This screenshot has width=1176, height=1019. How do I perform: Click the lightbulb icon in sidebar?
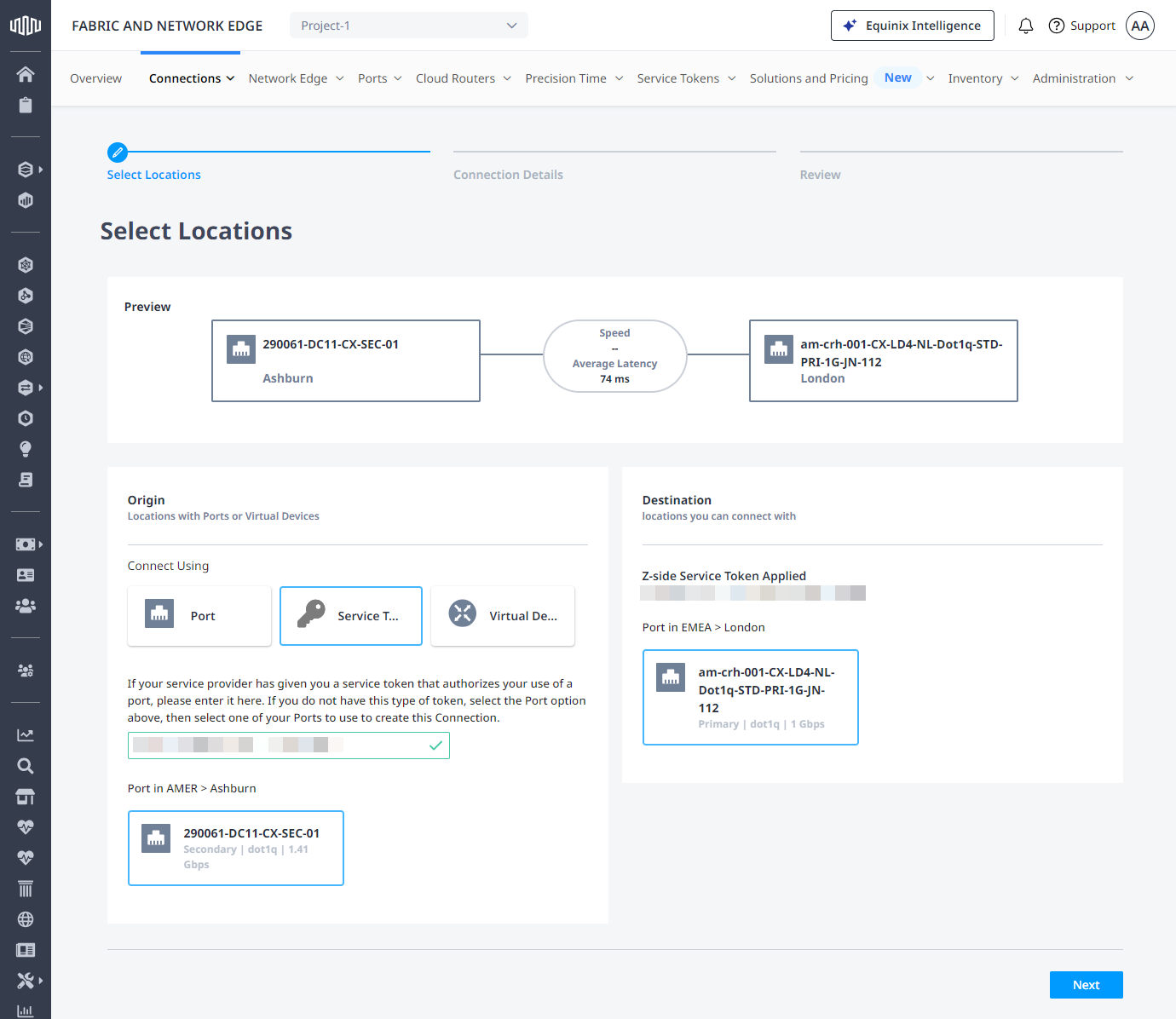click(x=26, y=449)
